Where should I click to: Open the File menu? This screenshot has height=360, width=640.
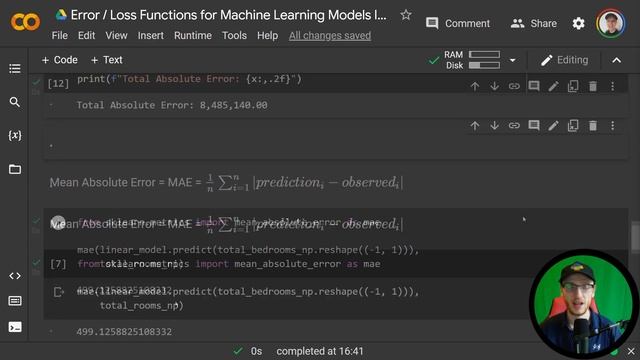pyautogui.click(x=60, y=36)
